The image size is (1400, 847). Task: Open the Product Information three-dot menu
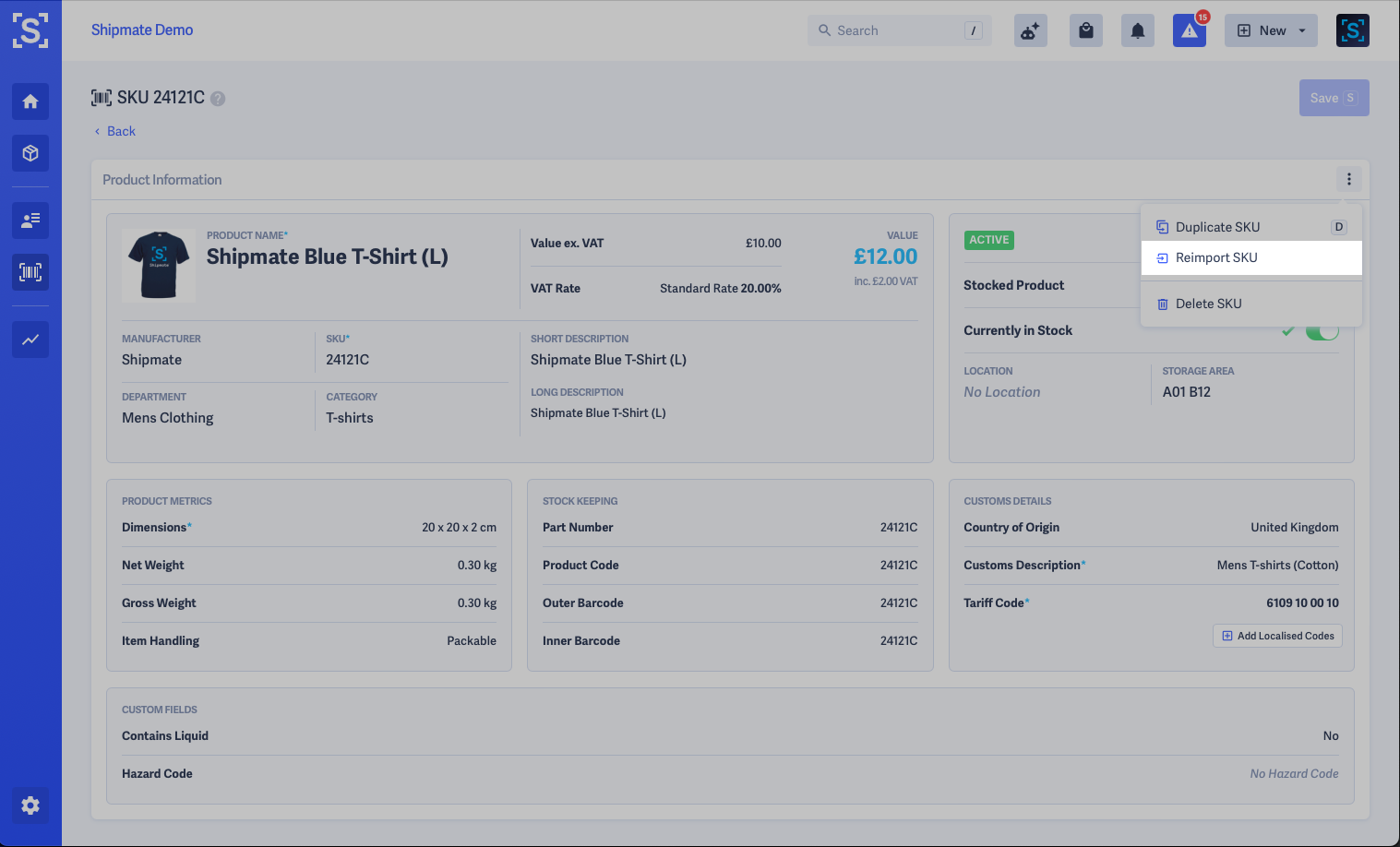pos(1349,179)
